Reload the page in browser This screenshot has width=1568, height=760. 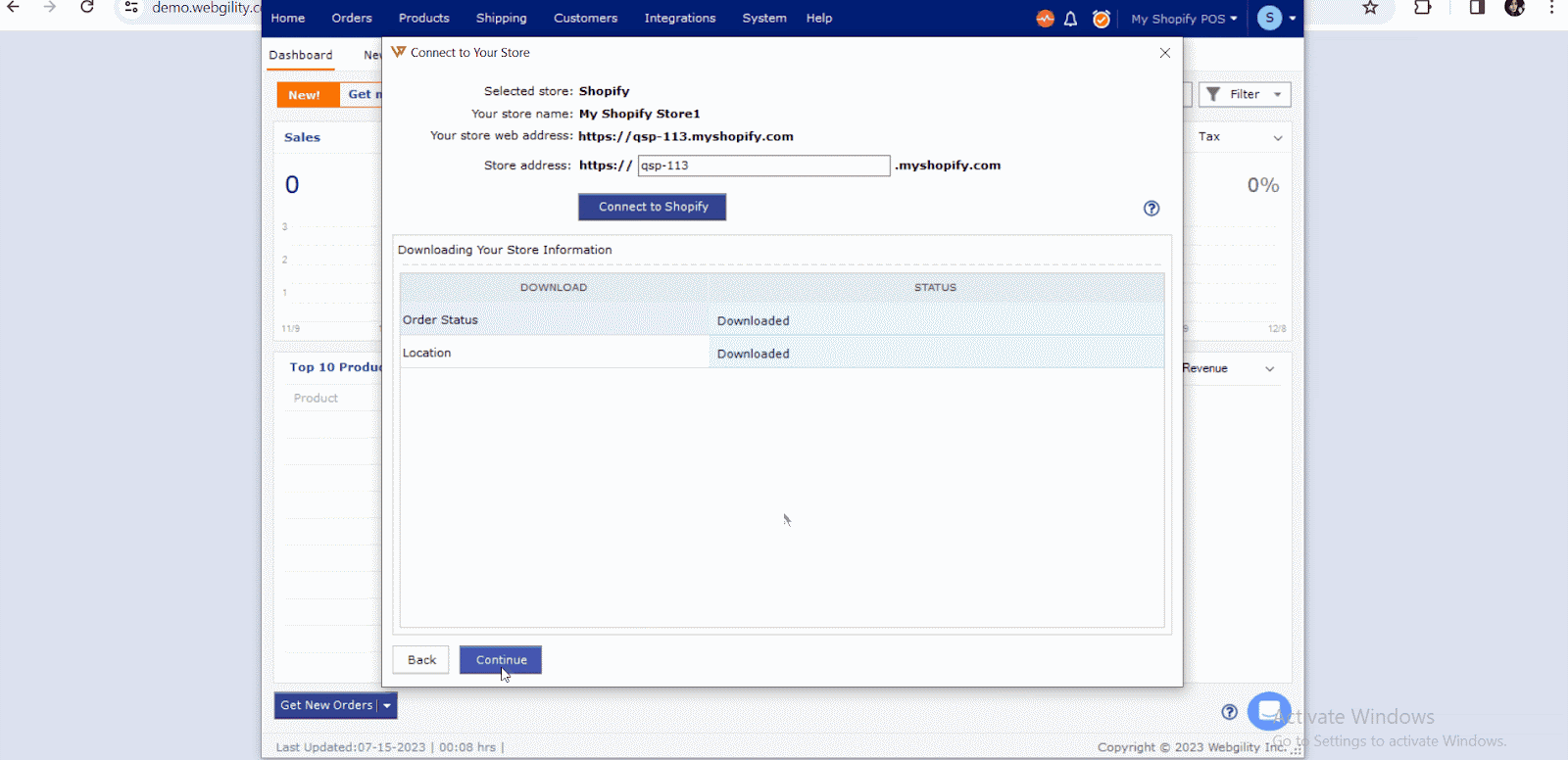pos(87,8)
